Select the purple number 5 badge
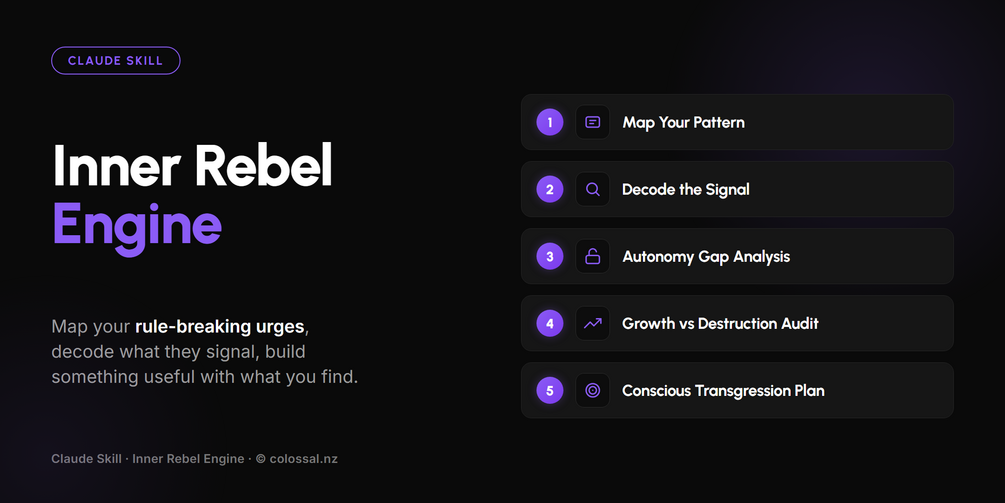 pos(550,390)
